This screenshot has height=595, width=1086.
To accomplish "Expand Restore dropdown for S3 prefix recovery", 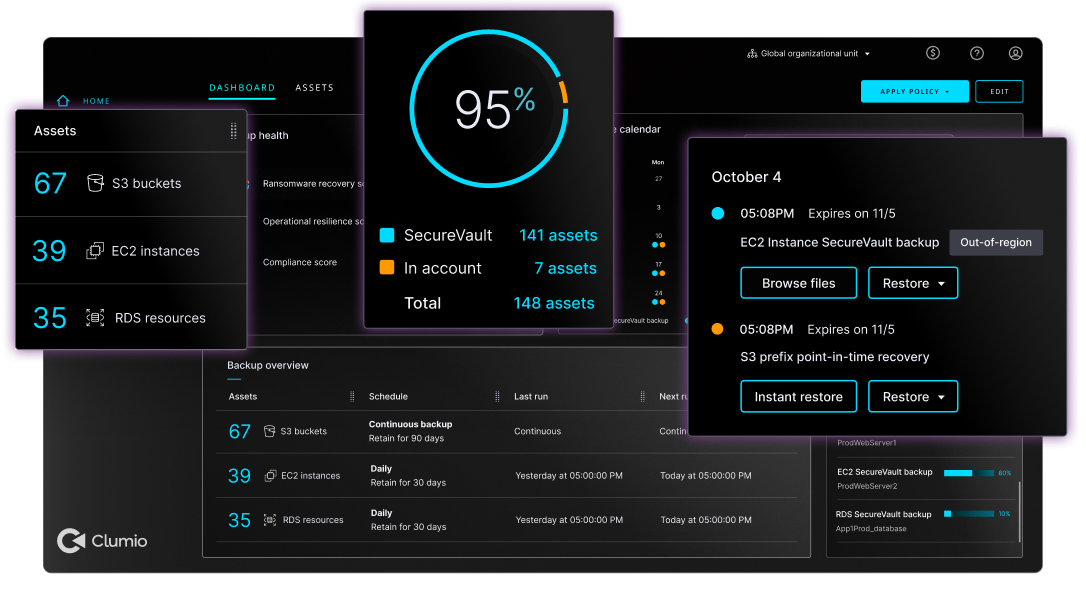I will click(912, 397).
